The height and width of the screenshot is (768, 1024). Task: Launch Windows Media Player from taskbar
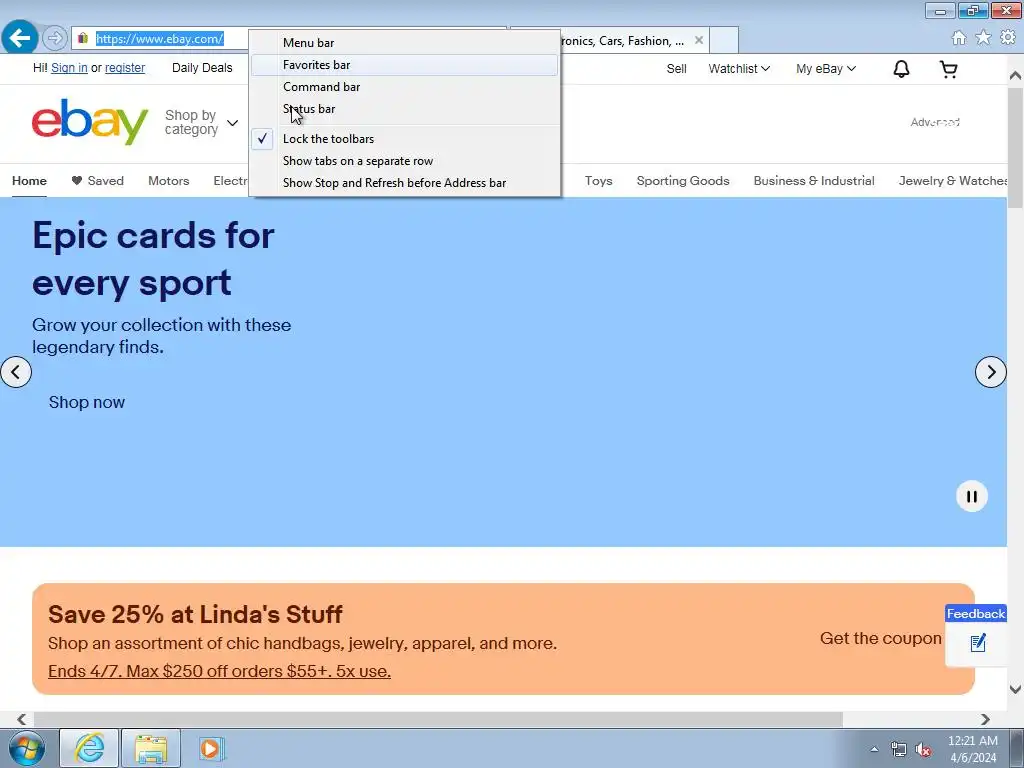(x=211, y=748)
